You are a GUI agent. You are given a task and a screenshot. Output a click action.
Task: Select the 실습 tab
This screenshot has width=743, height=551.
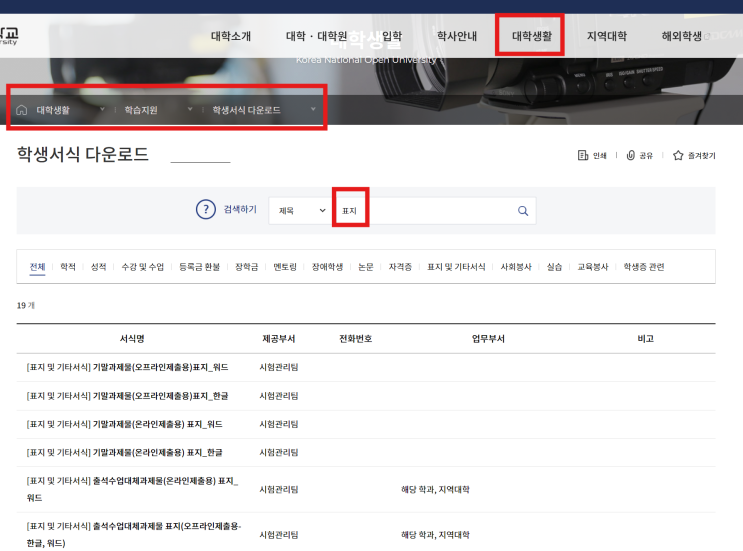[x=554, y=267]
